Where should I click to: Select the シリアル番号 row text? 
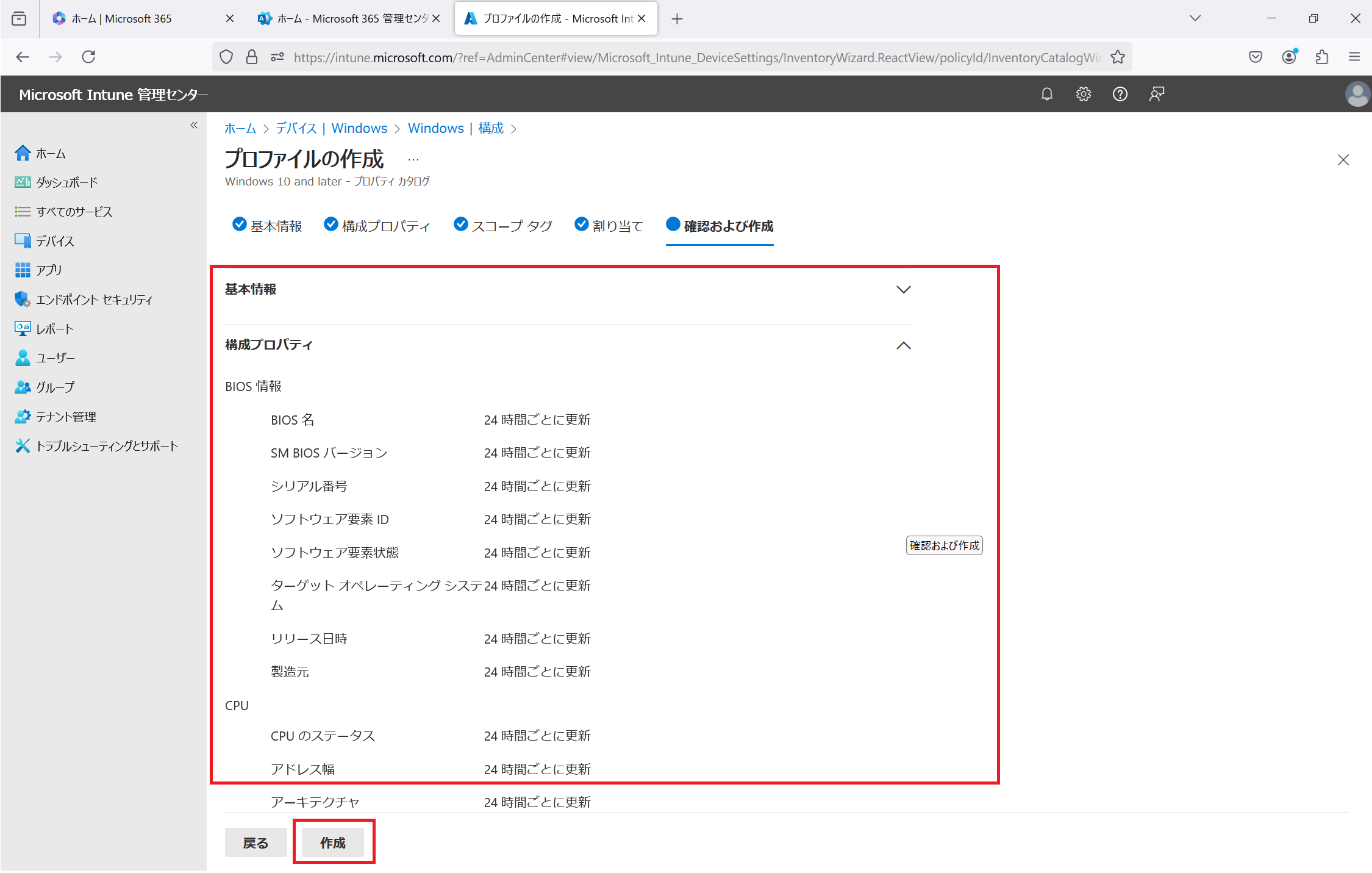click(x=309, y=486)
